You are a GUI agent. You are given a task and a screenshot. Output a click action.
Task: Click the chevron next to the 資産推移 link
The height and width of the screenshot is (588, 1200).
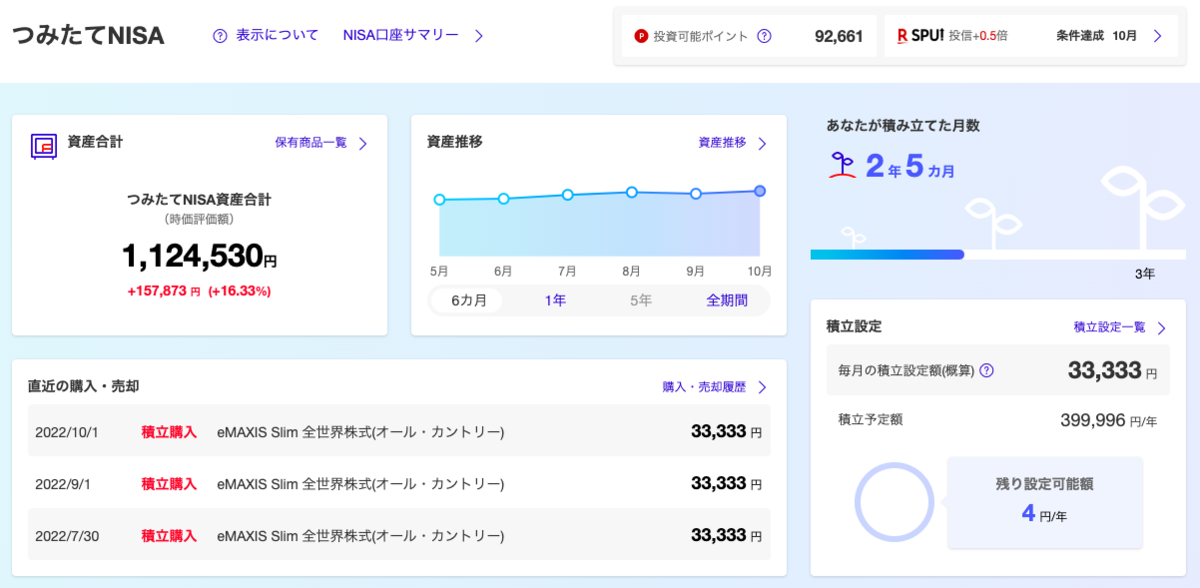(x=762, y=144)
